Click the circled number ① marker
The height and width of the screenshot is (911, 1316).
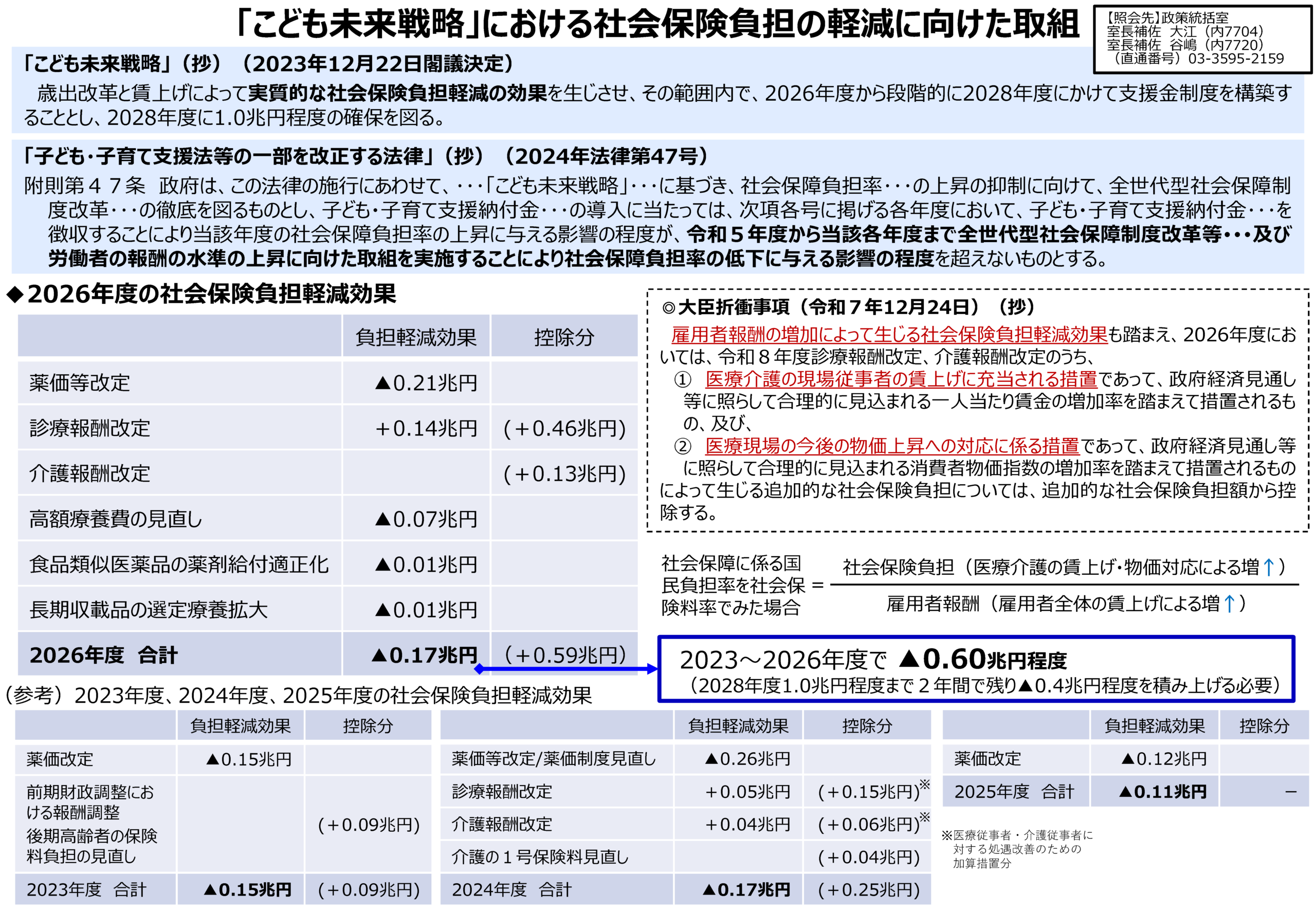[683, 379]
